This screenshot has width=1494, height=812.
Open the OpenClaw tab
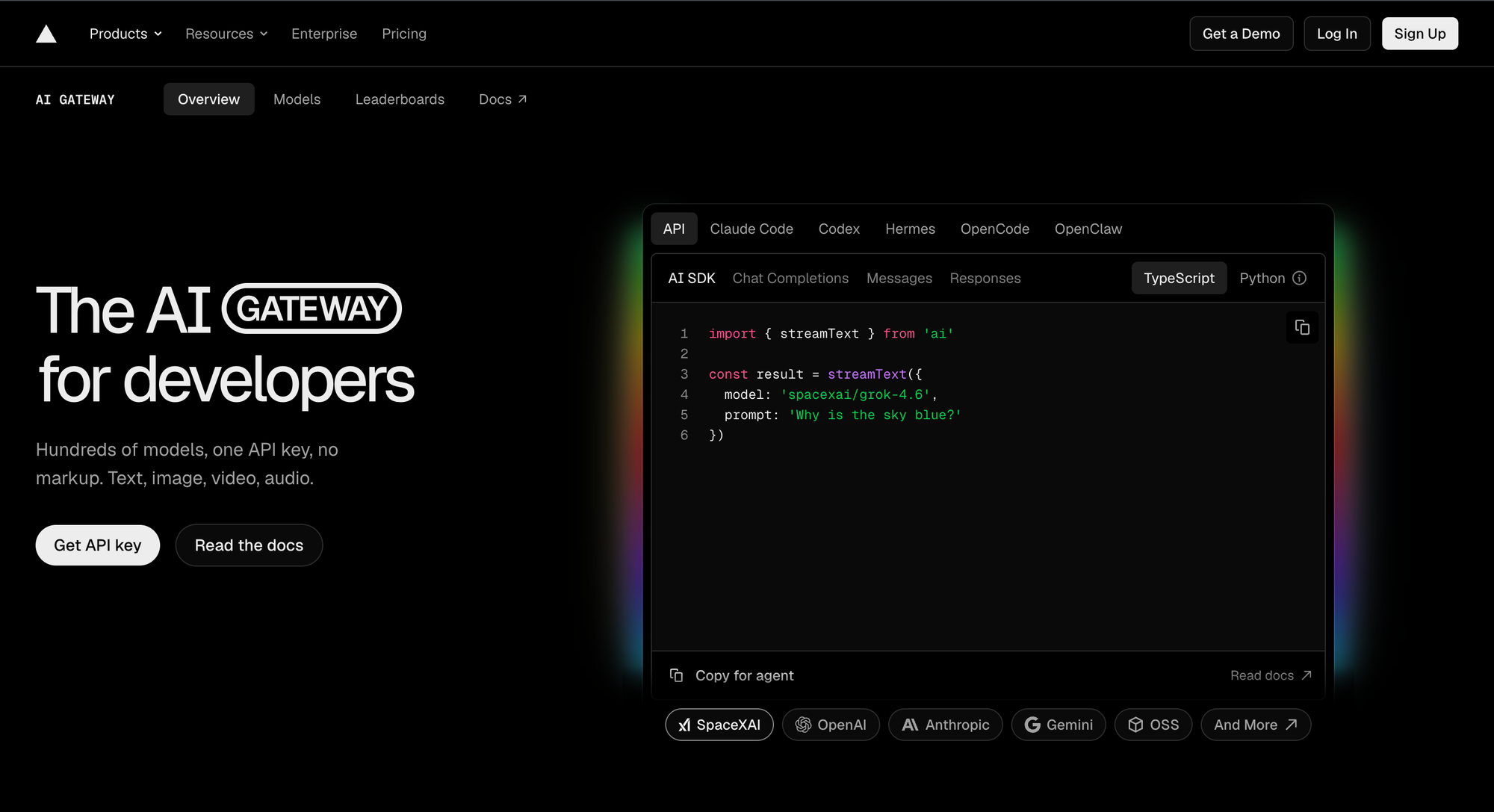pyautogui.click(x=1088, y=229)
